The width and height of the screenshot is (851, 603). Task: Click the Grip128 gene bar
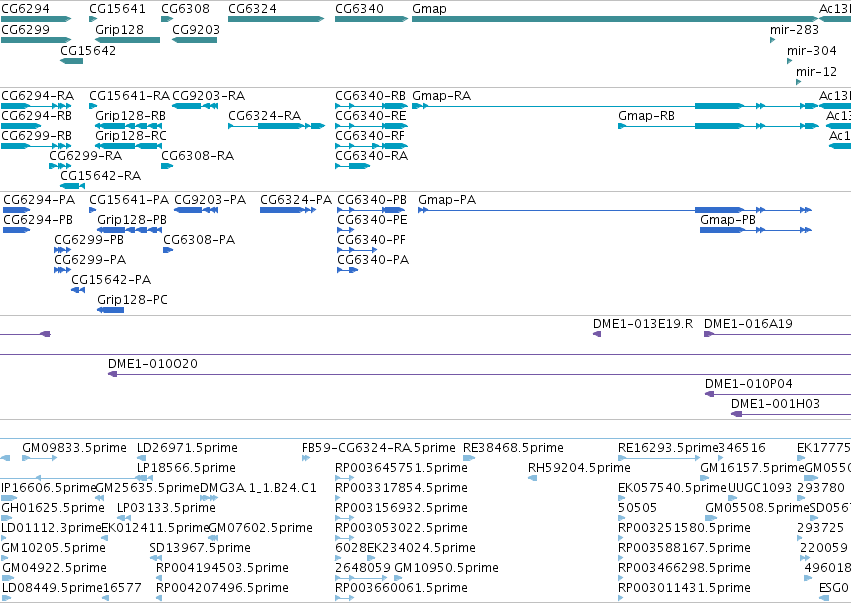[128, 40]
